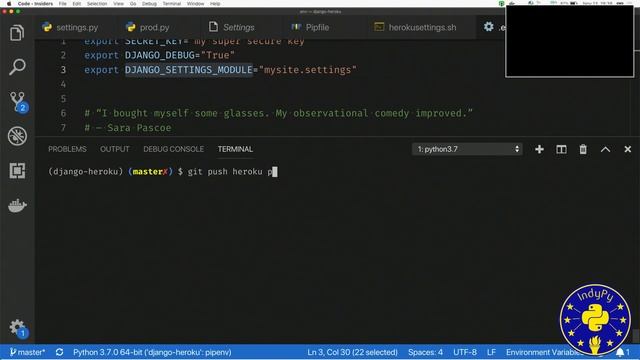Switch to the DEBUG CONSOLE tab
Viewport: 640px width, 360px height.
pos(173,149)
